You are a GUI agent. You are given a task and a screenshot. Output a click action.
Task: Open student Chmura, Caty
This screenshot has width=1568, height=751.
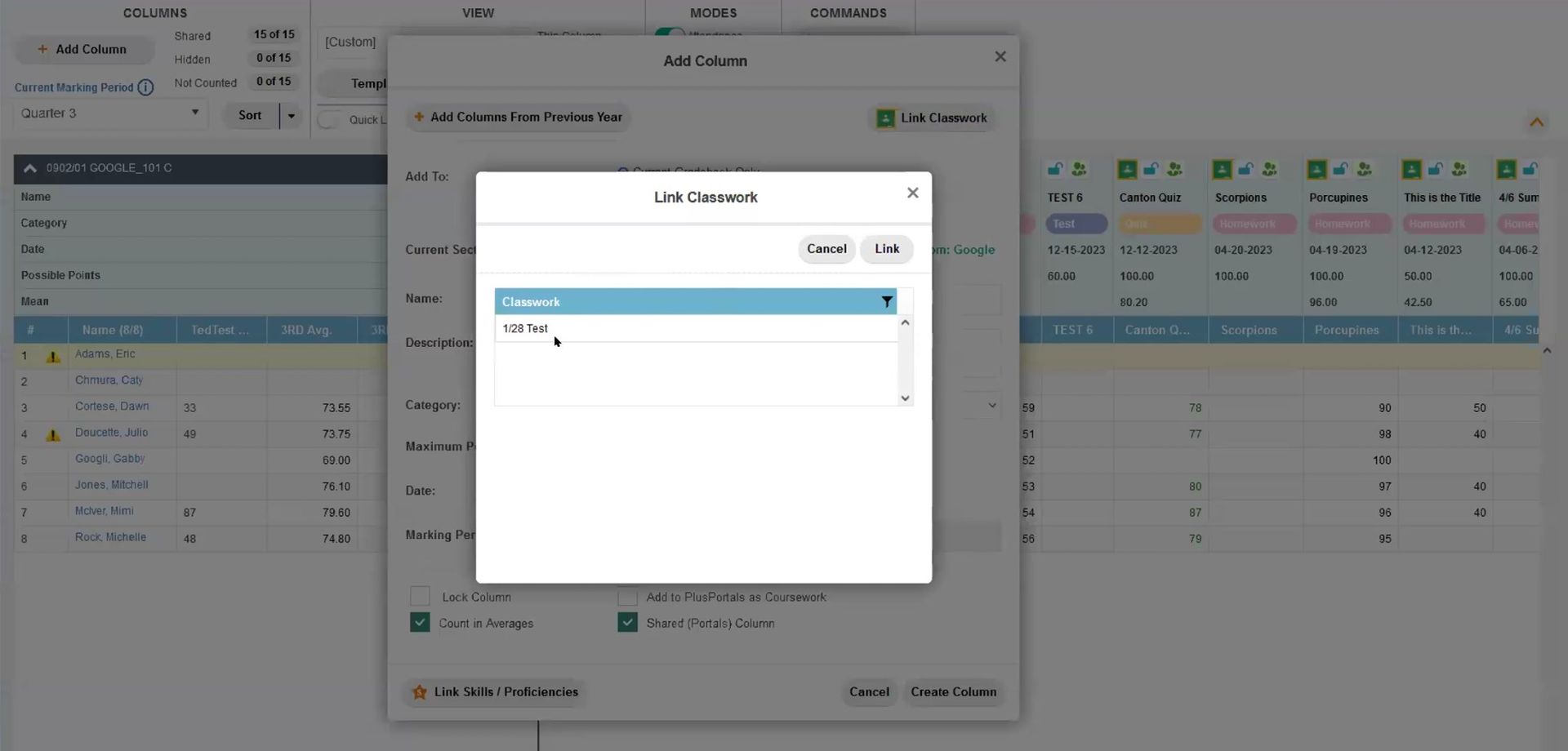pyautogui.click(x=109, y=380)
